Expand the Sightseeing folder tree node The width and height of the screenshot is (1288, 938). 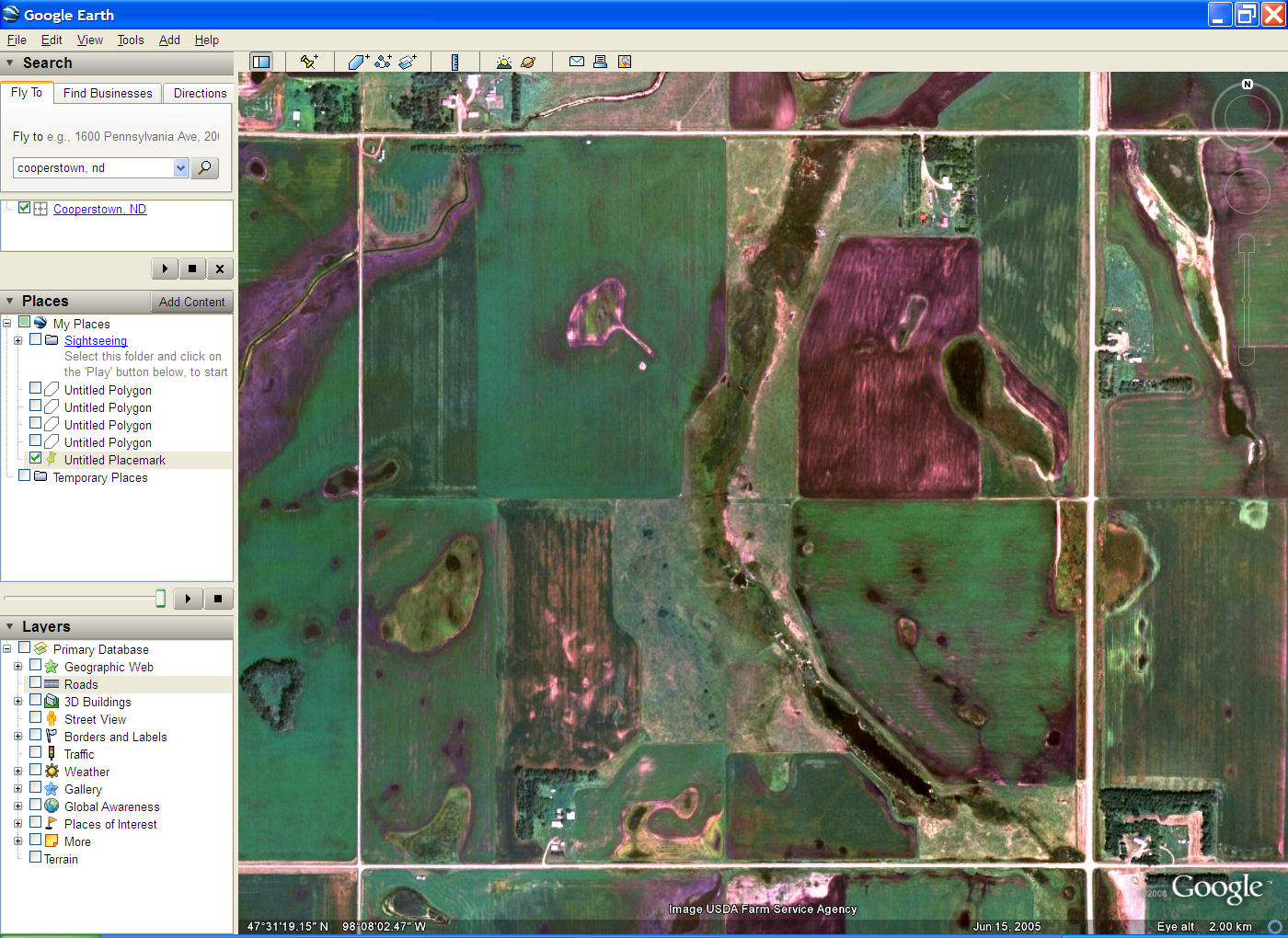(x=17, y=340)
